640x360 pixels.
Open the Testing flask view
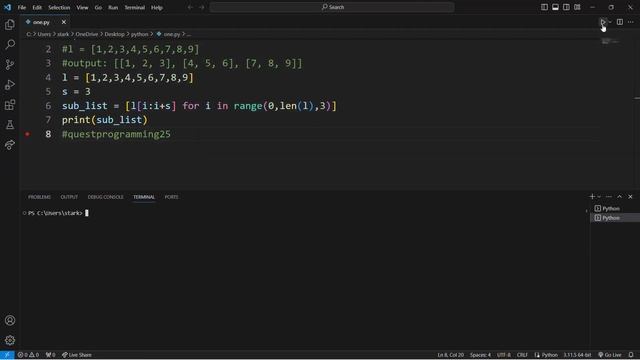click(x=10, y=124)
